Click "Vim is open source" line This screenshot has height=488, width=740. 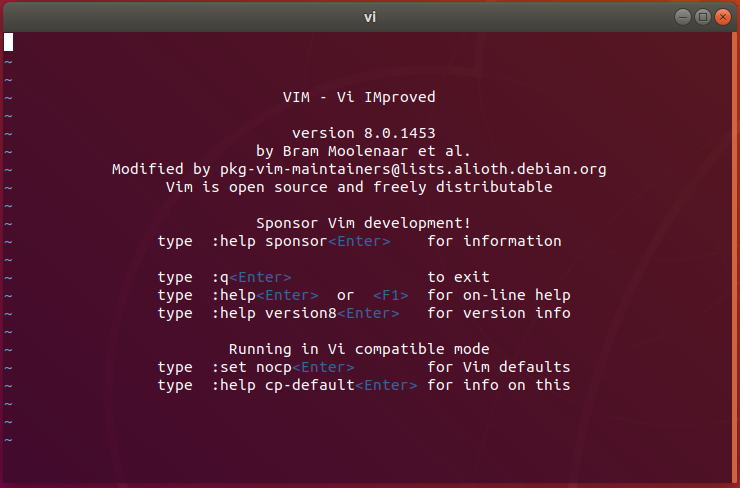(359, 187)
